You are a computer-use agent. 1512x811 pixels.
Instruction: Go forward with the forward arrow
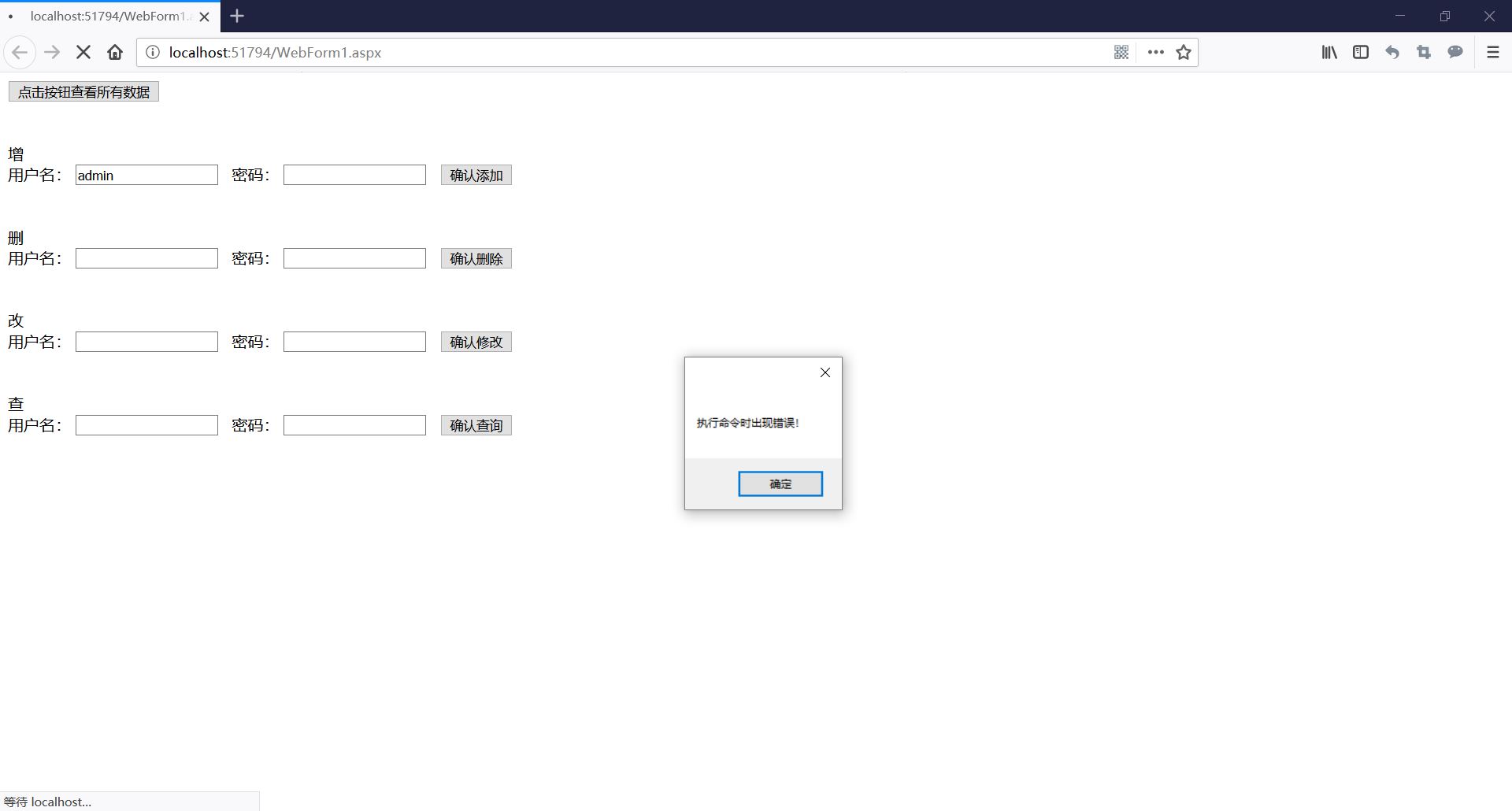52,52
